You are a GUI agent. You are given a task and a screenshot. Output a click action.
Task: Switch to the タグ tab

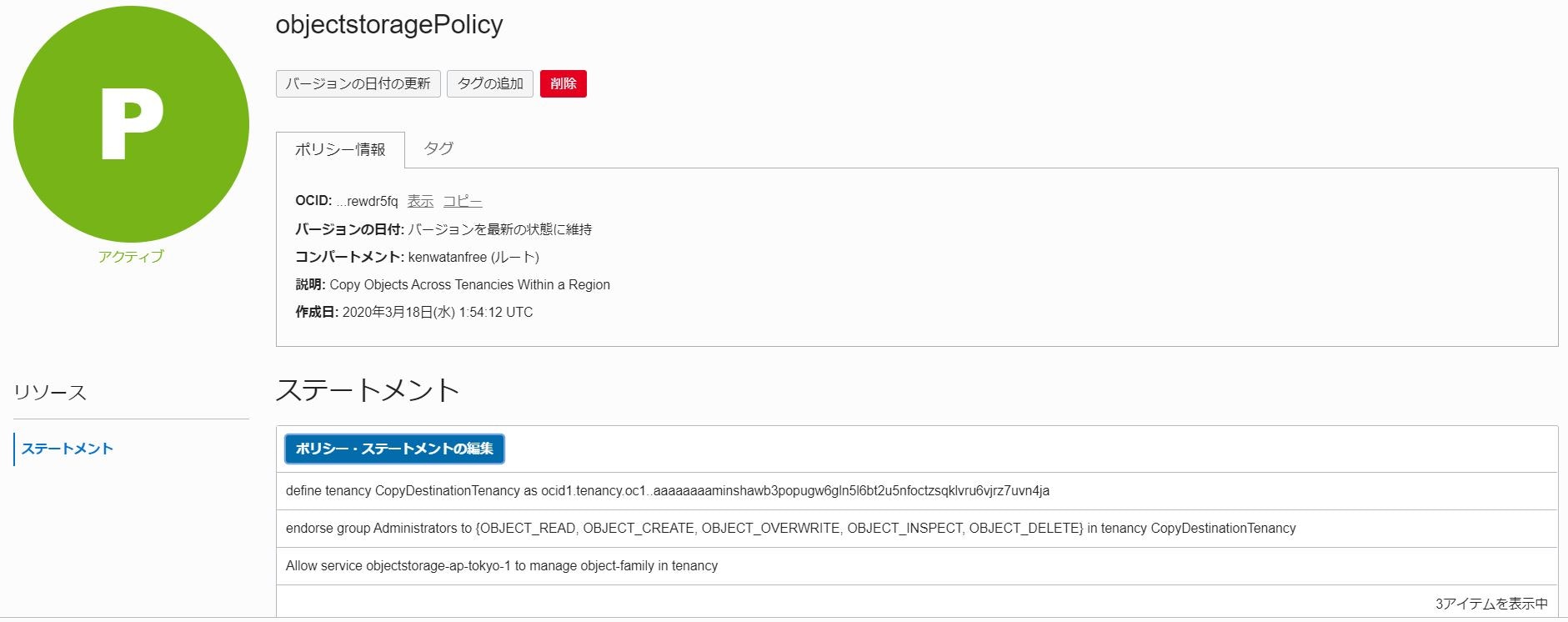click(x=438, y=148)
